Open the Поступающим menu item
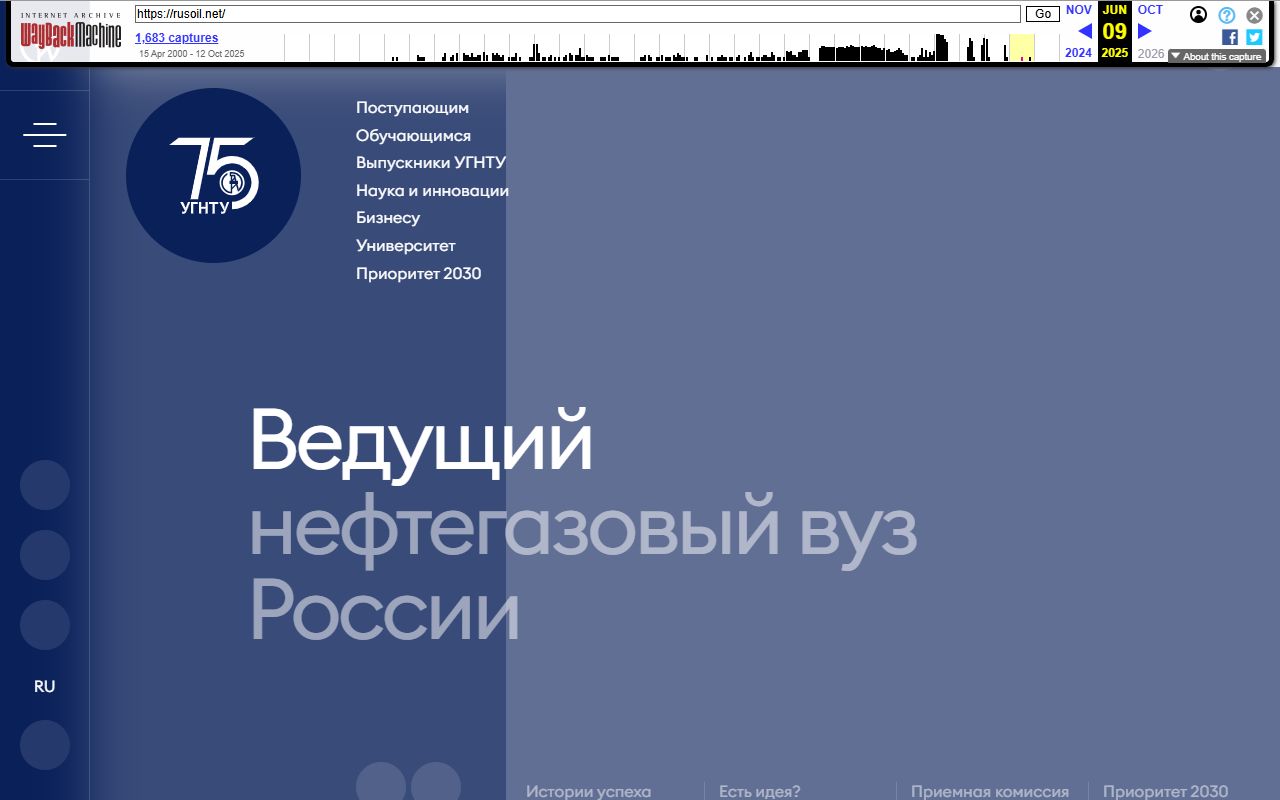1280x800 pixels. pos(412,108)
